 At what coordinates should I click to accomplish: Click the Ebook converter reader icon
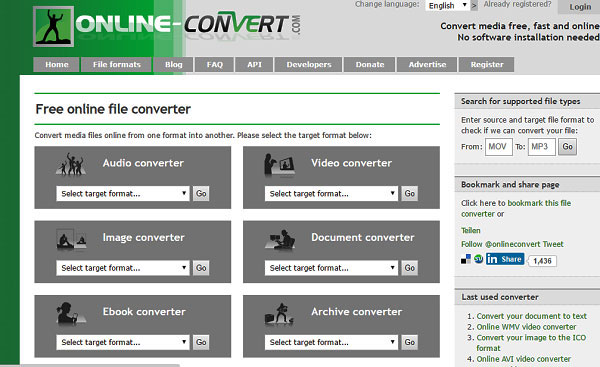pos(70,313)
